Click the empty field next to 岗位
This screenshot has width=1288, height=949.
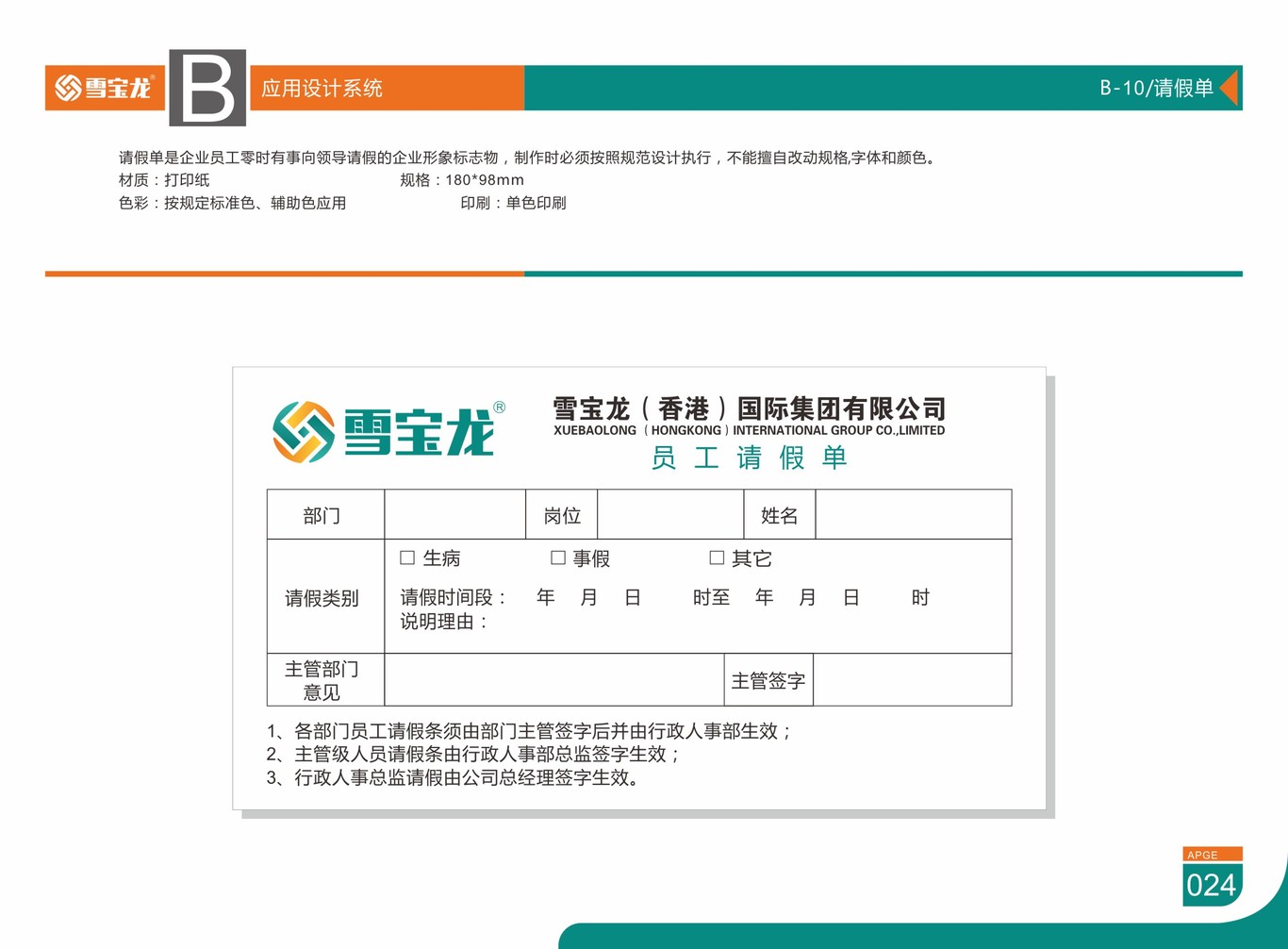pyautogui.click(x=670, y=515)
